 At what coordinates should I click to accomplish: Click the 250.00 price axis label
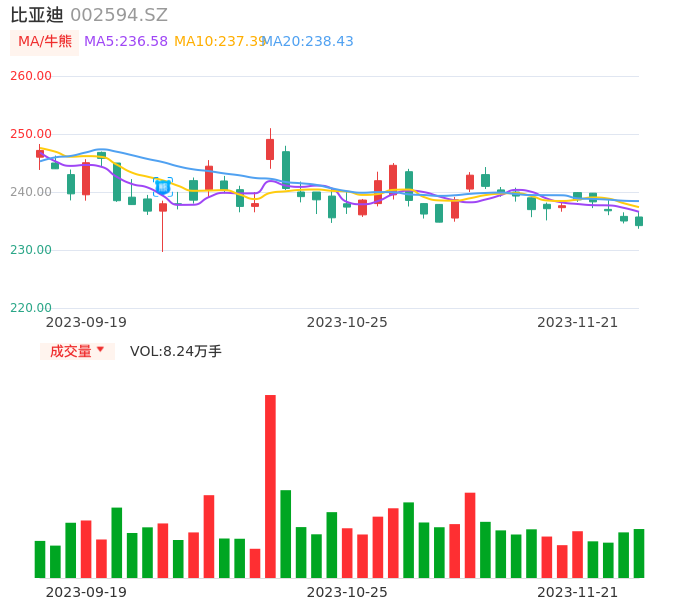[31, 134]
